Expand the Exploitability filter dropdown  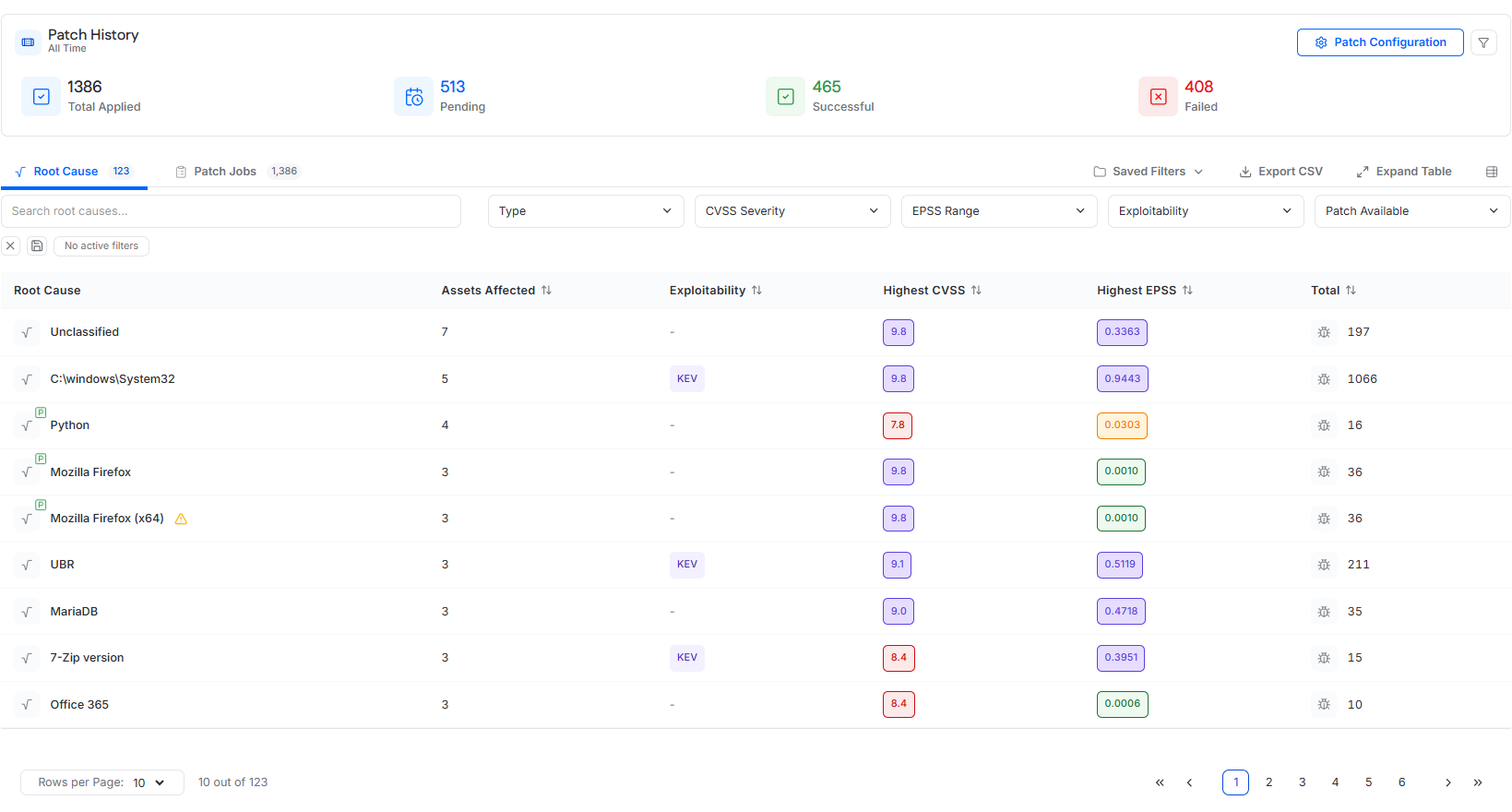1205,211
